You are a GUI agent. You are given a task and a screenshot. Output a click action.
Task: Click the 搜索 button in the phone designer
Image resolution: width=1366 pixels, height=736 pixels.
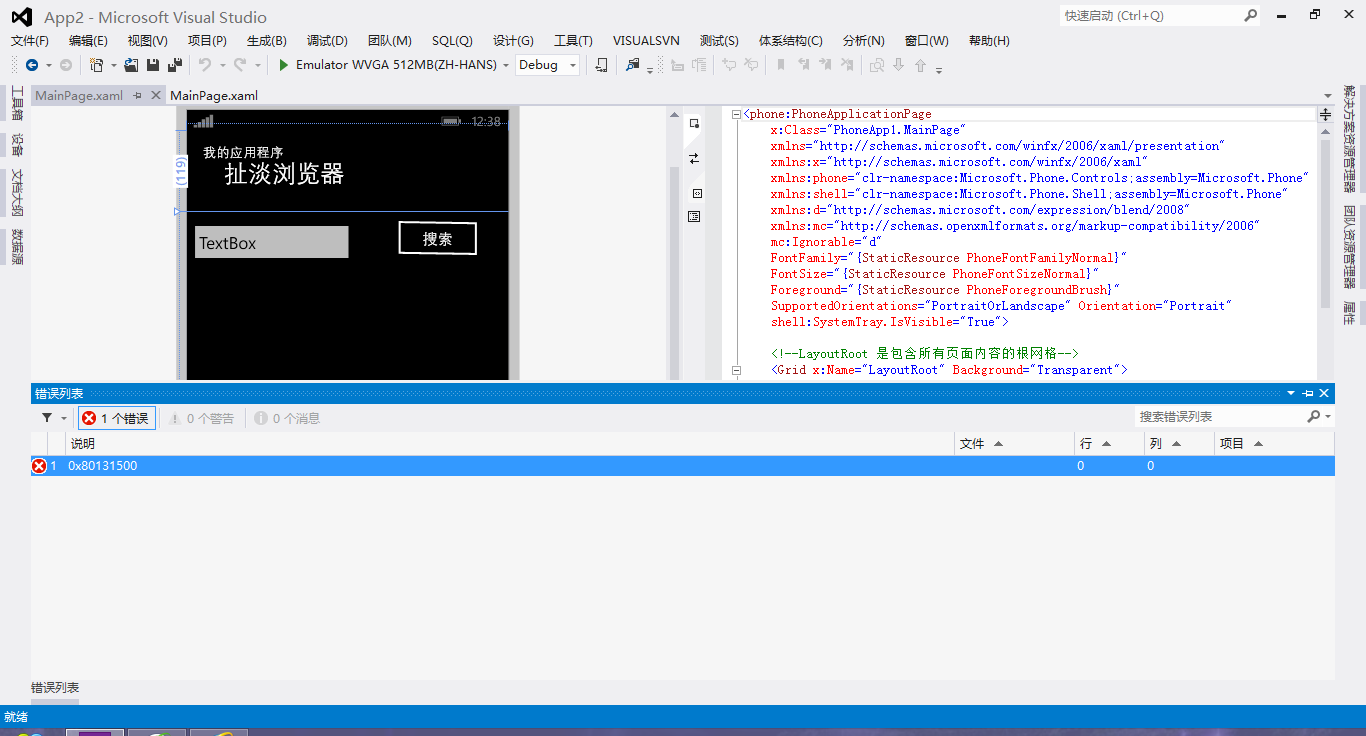437,238
